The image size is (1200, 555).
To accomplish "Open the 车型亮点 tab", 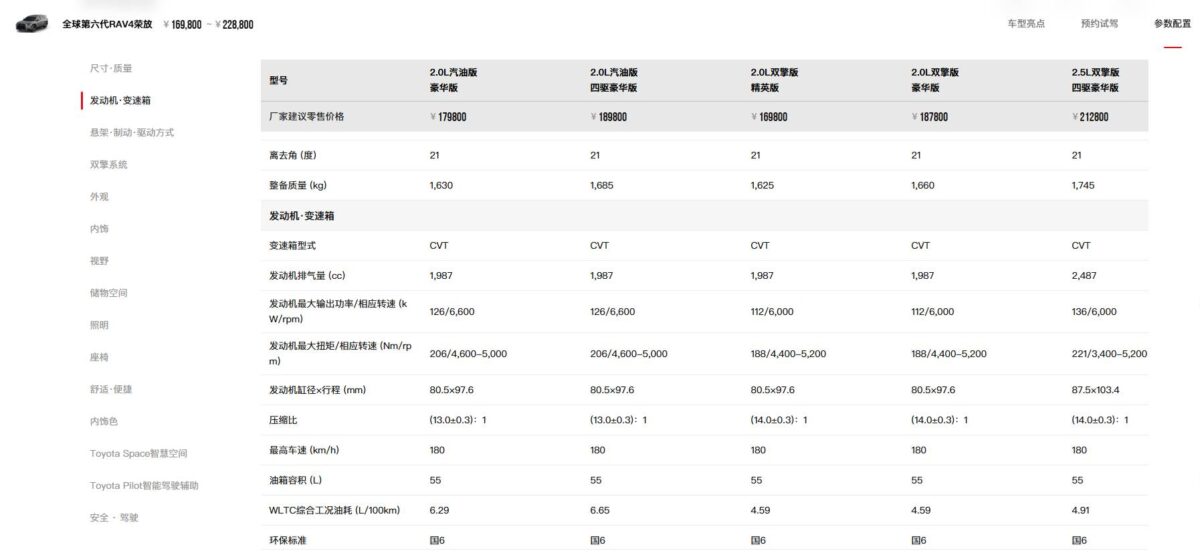I will (x=1026, y=23).
